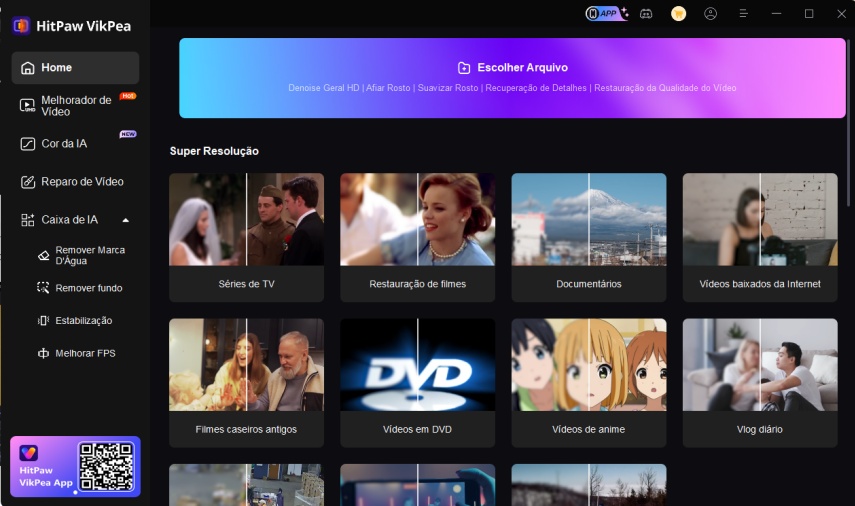Minimize the VikPea window
The height and width of the screenshot is (506, 855).
pos(776,14)
